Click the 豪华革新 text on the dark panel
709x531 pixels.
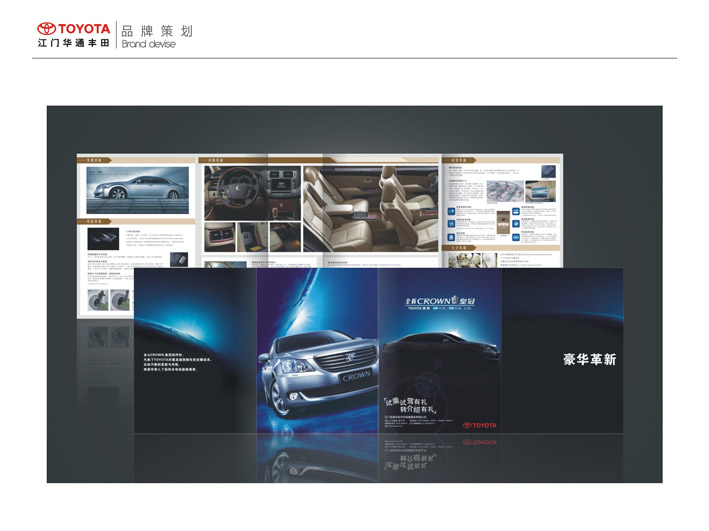coord(589,360)
